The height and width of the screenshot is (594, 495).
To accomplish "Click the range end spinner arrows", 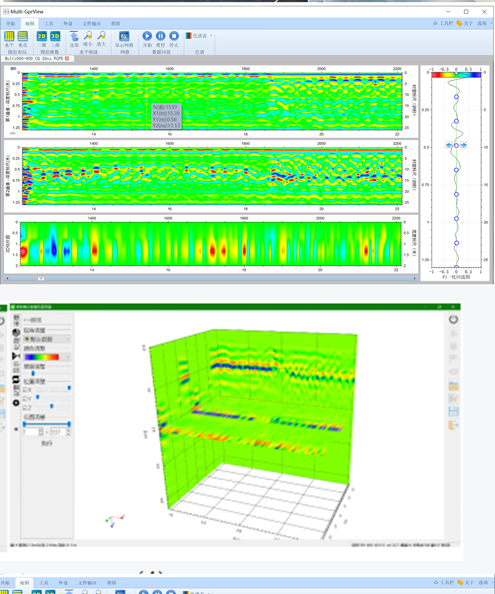I will pyautogui.click(x=69, y=432).
